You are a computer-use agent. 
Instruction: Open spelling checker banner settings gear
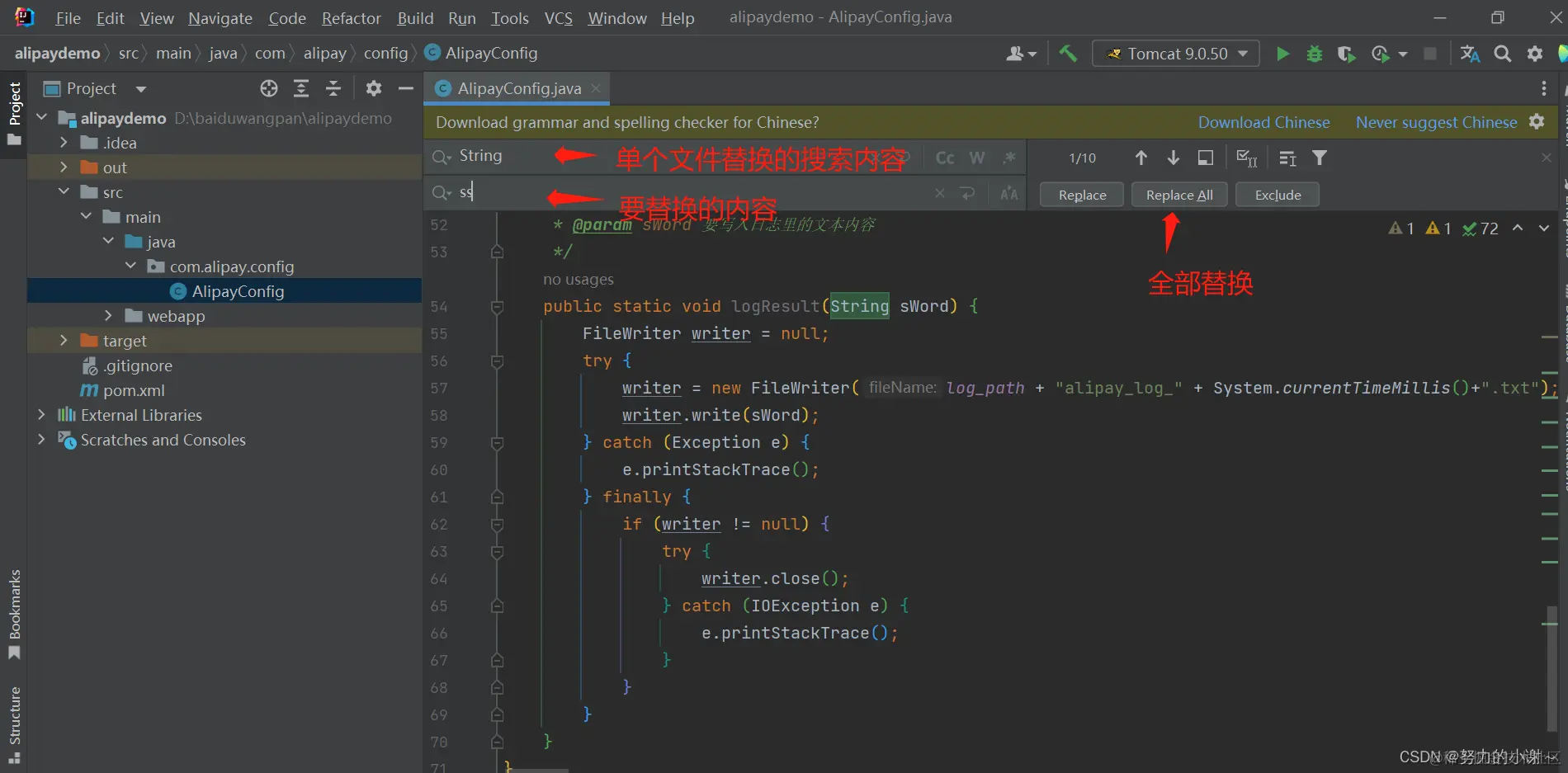click(1537, 122)
